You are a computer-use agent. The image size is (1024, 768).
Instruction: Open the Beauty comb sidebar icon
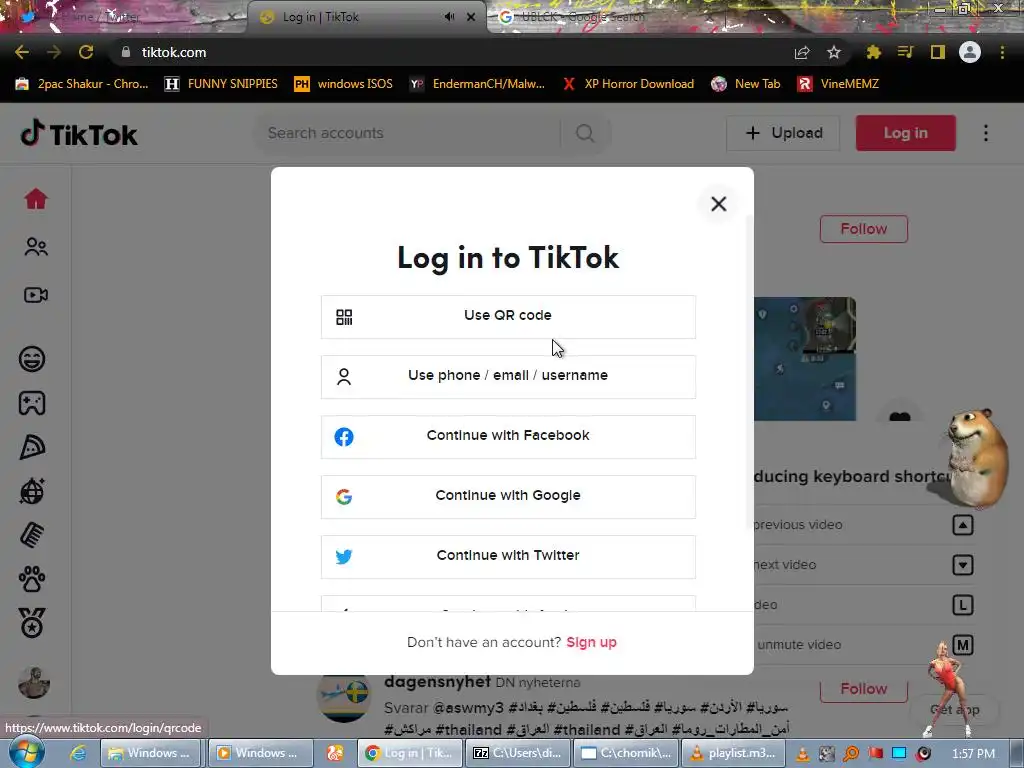pos(32,536)
